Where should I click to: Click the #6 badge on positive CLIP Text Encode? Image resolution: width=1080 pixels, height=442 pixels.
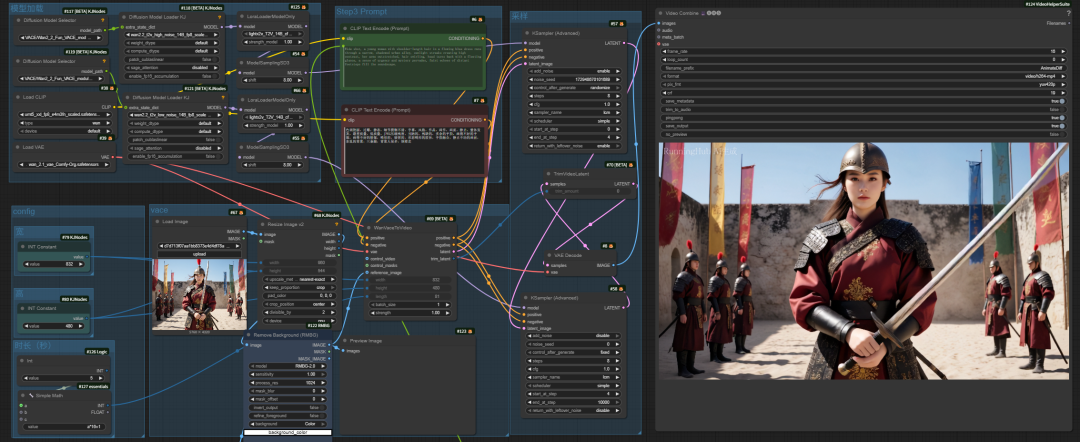(x=475, y=19)
